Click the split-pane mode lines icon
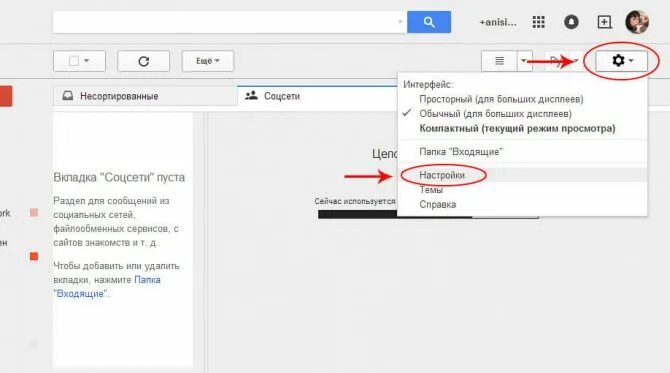The height and width of the screenshot is (373, 670). (x=499, y=61)
